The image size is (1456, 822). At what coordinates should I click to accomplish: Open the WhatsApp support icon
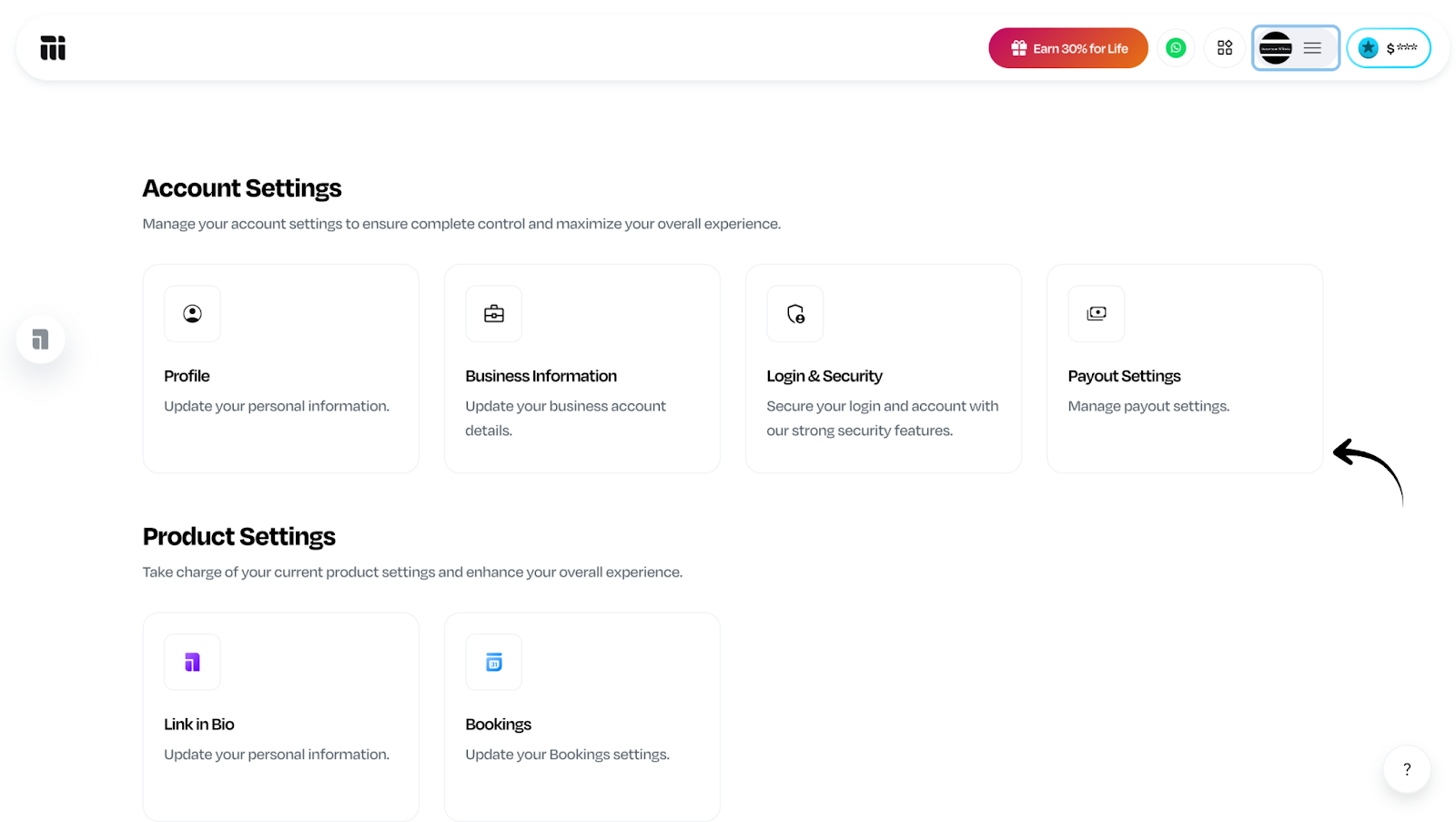[1176, 48]
